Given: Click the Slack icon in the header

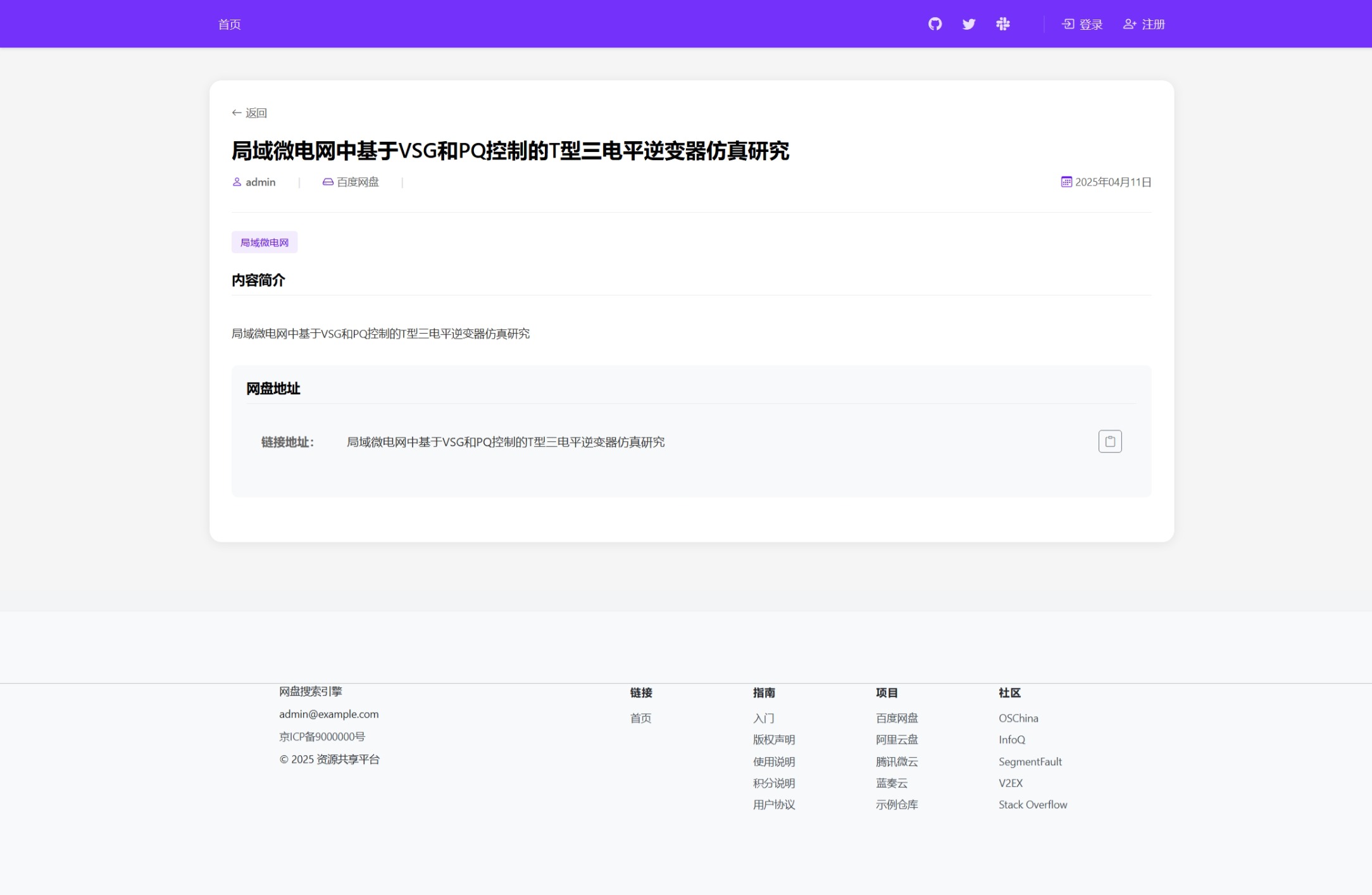Looking at the screenshot, I should 1003,24.
